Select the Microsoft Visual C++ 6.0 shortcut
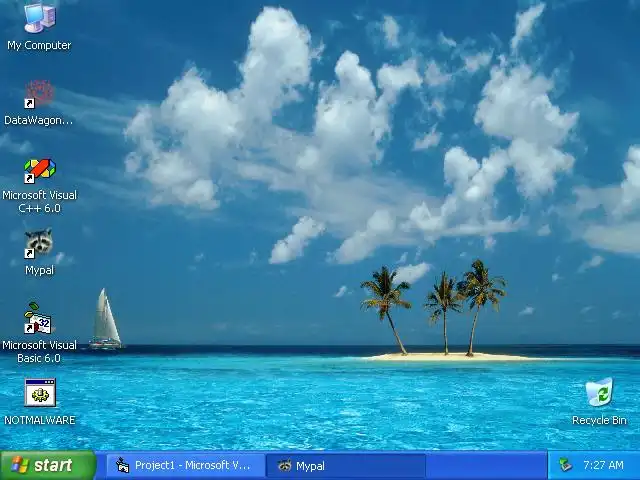 tap(39, 171)
